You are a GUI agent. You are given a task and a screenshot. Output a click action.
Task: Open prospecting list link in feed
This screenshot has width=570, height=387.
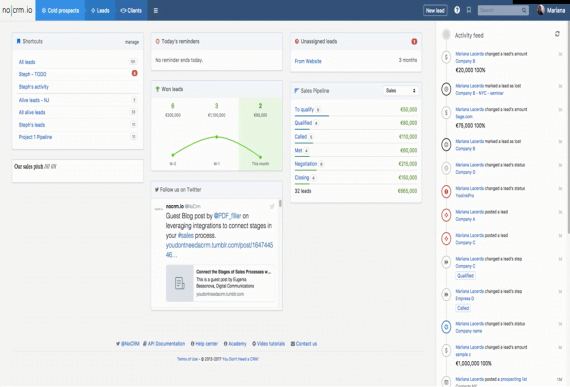pos(514,379)
